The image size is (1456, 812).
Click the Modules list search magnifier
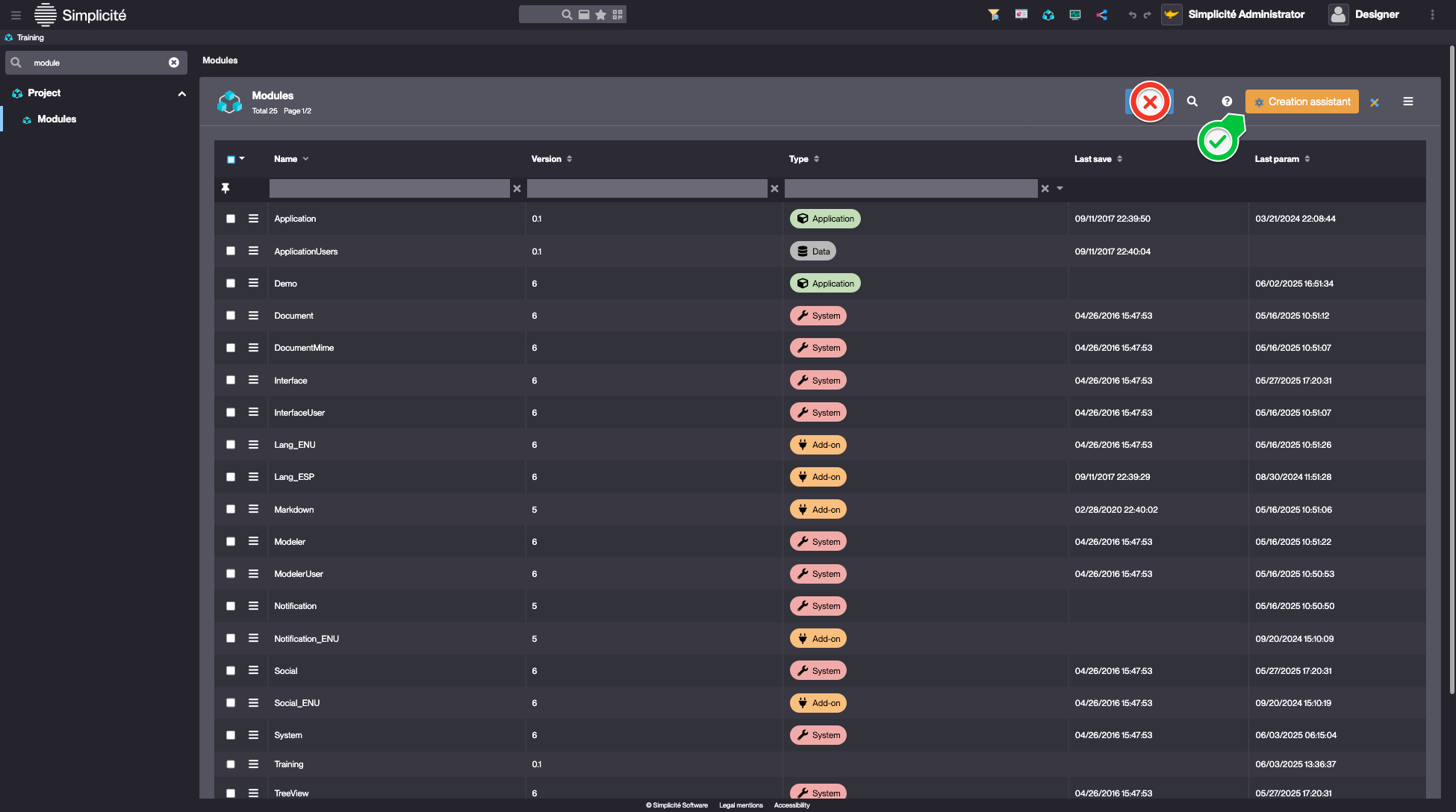1192,101
